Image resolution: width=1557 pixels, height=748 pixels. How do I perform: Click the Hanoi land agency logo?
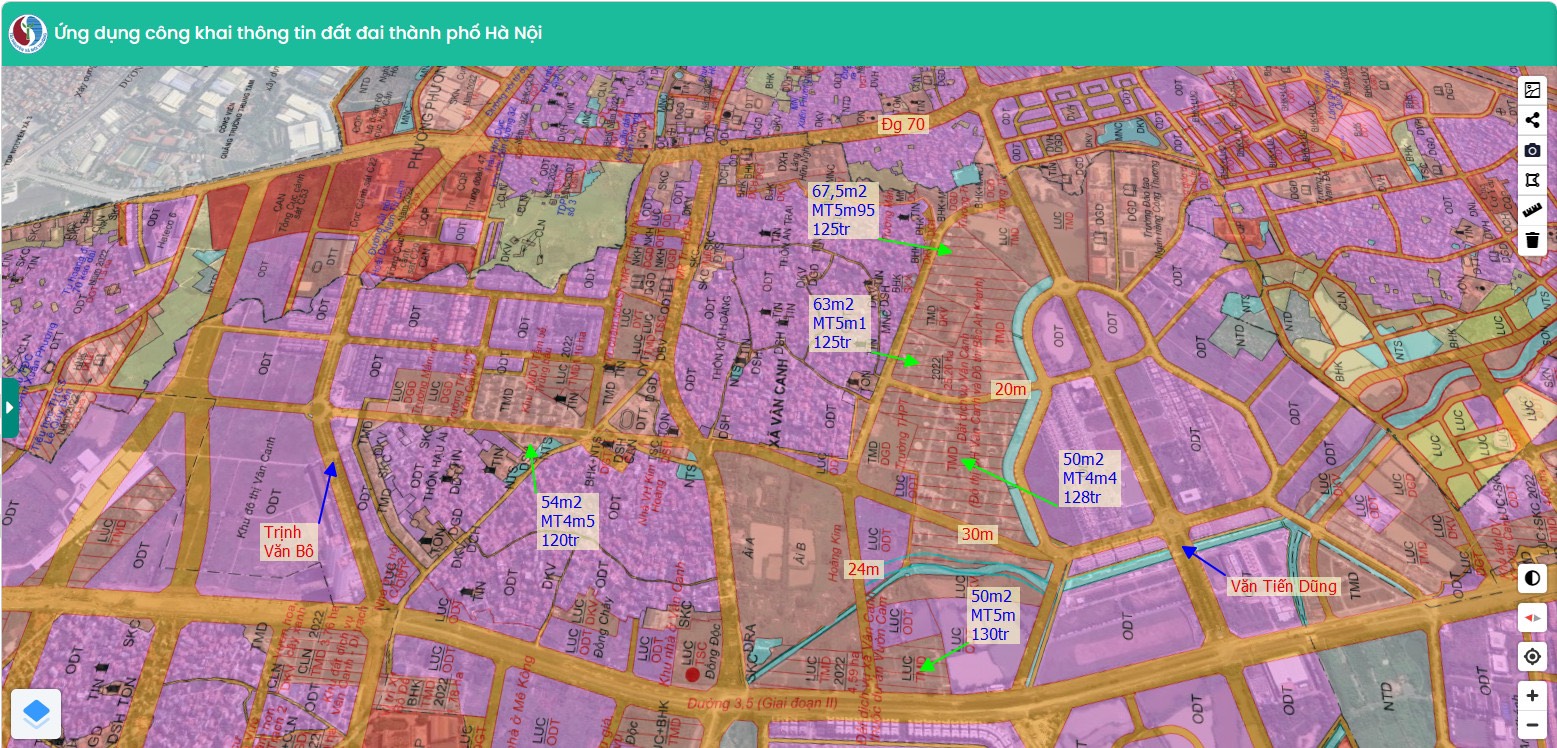pyautogui.click(x=27, y=33)
